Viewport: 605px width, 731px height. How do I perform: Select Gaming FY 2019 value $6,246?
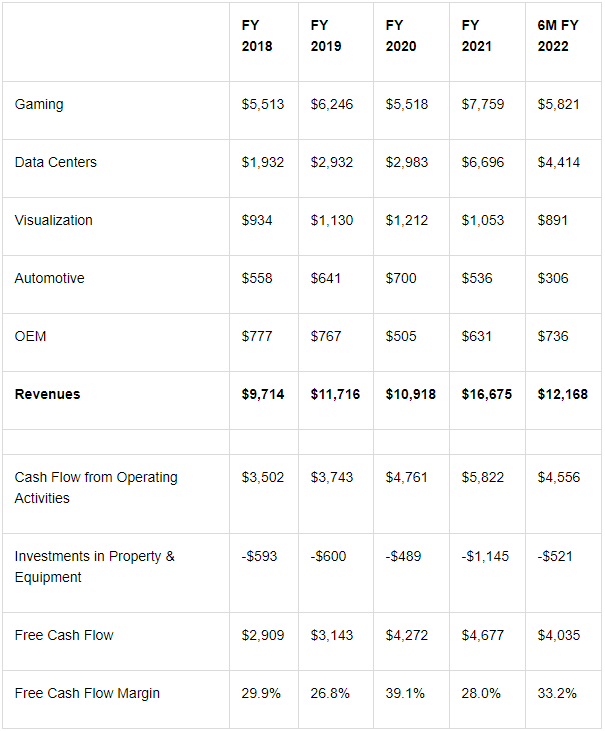coord(332,104)
